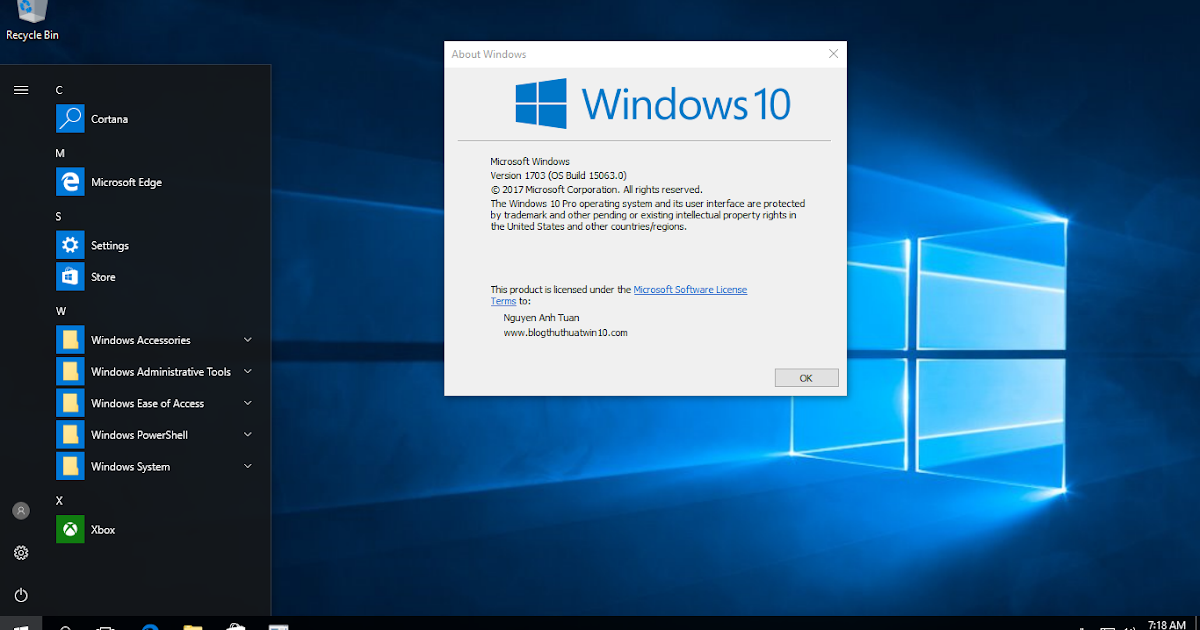Click the Start menu hamburger expand icon
Viewport: 1200px width, 630px height.
[21, 90]
